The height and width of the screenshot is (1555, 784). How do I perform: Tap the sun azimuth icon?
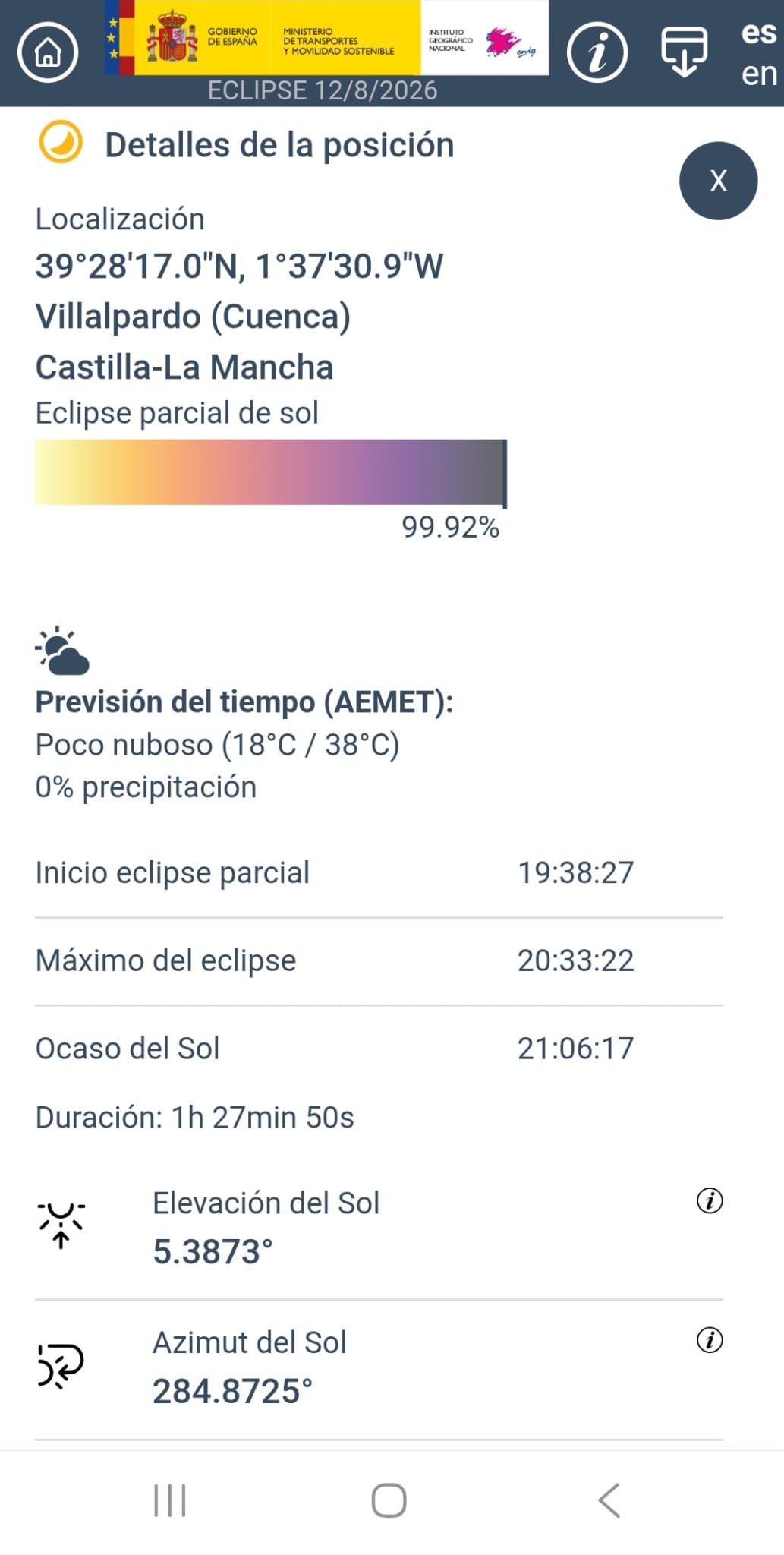click(x=61, y=1365)
